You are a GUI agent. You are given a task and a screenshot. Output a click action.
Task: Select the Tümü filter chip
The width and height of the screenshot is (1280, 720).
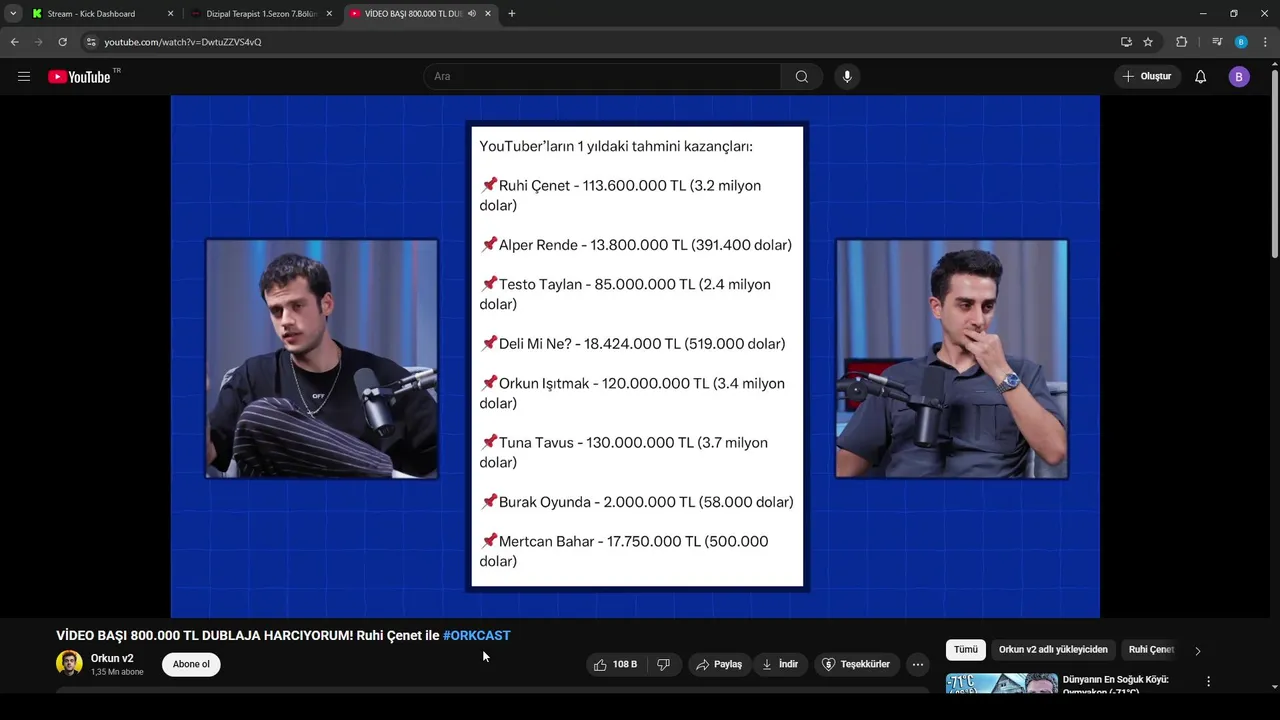(966, 650)
